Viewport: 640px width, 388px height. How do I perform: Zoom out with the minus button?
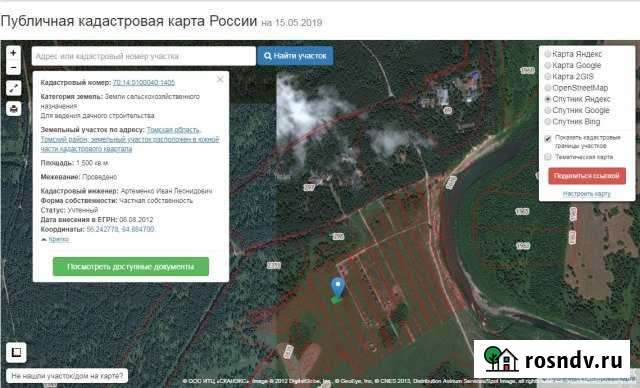click(x=13, y=67)
